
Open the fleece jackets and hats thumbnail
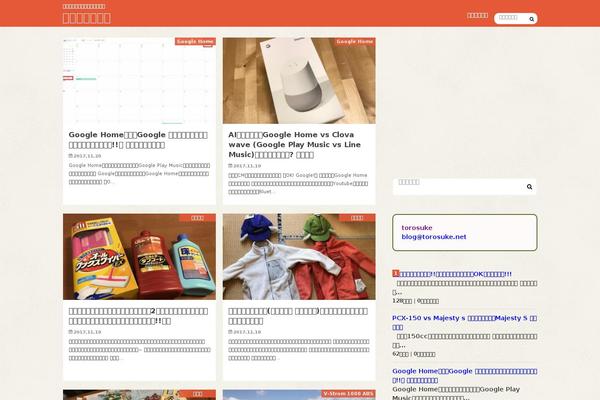[x=299, y=256]
